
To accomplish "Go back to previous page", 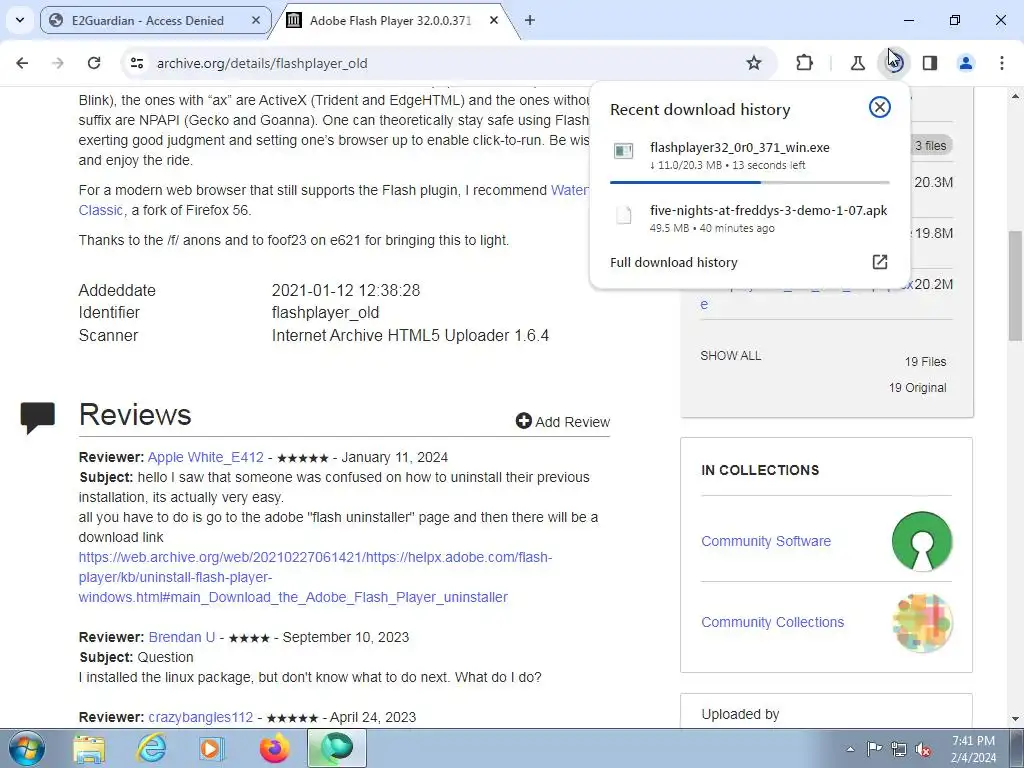I will click(22, 63).
